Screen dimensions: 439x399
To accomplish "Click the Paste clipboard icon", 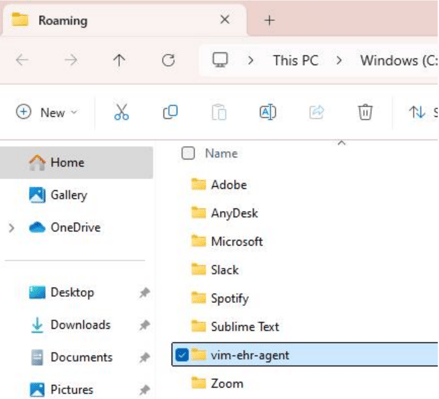I will tap(219, 112).
